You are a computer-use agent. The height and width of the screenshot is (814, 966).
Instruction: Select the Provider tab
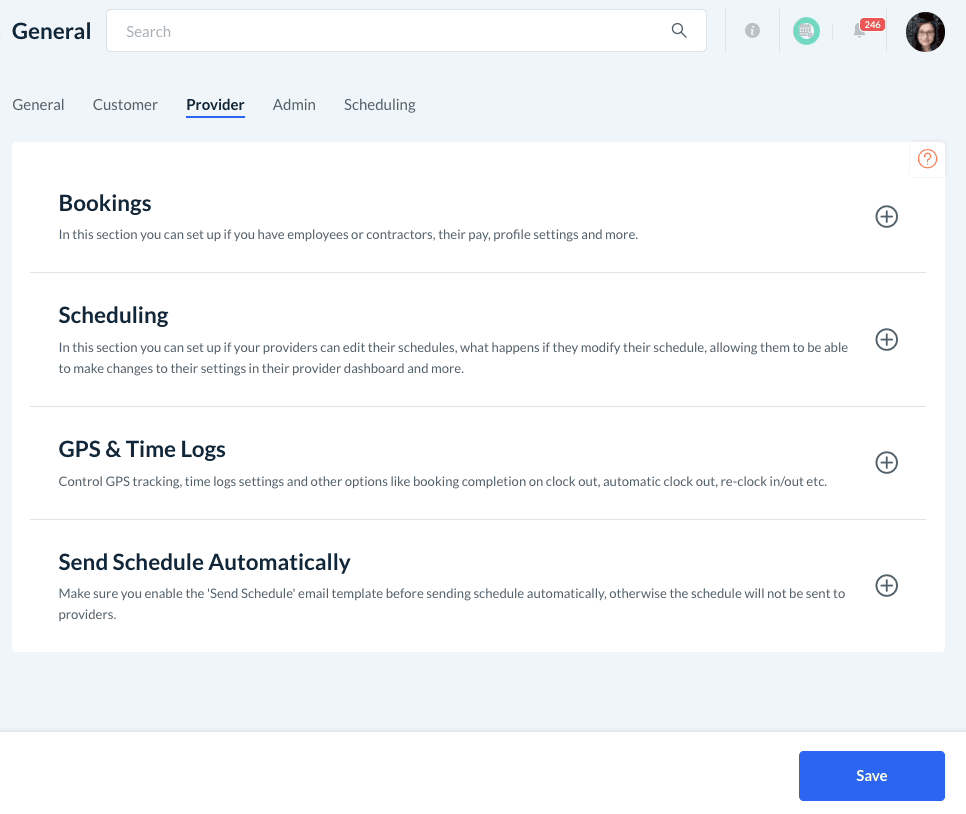click(215, 105)
